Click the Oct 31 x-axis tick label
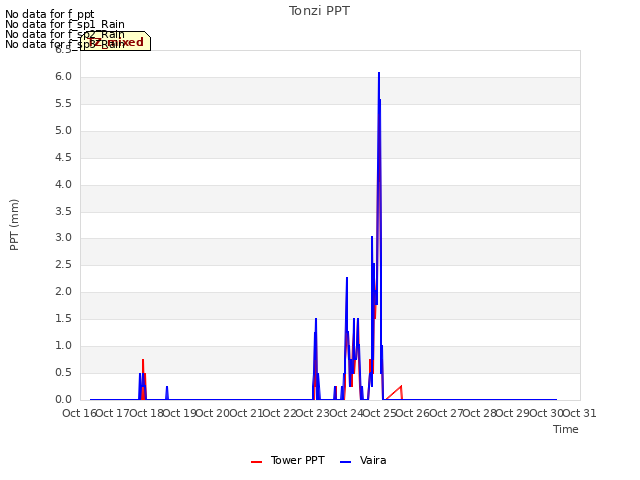640x480 pixels. click(x=580, y=413)
